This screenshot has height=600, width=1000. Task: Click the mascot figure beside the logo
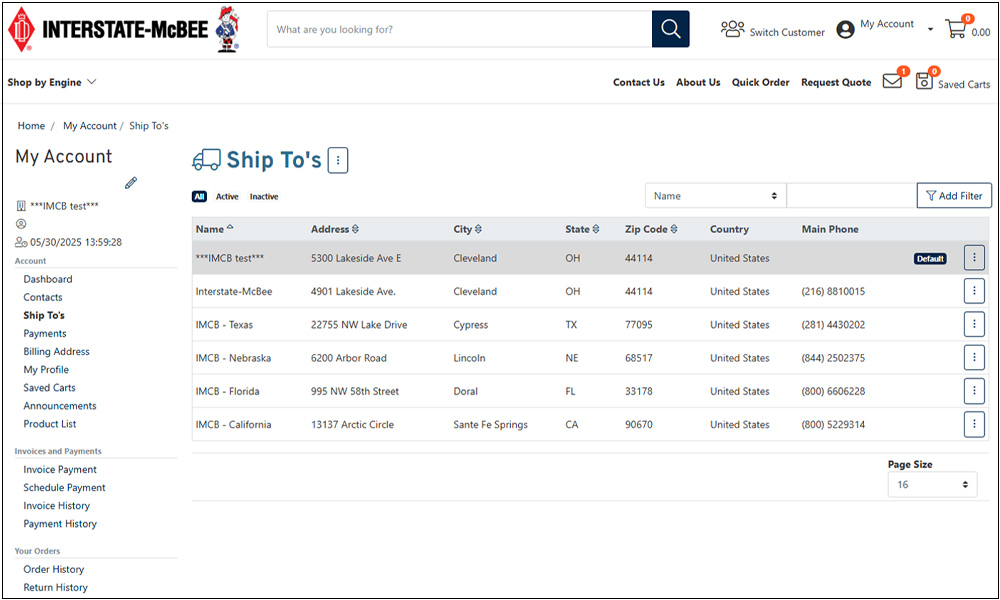click(227, 29)
